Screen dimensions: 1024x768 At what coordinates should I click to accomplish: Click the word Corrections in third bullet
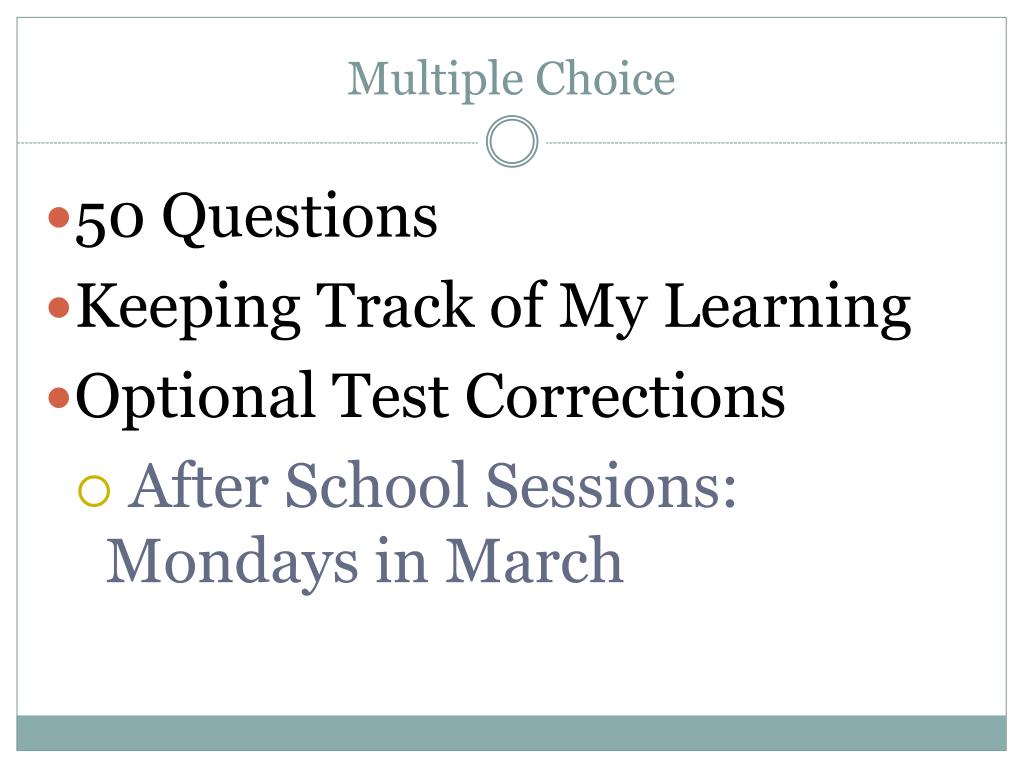click(x=626, y=396)
